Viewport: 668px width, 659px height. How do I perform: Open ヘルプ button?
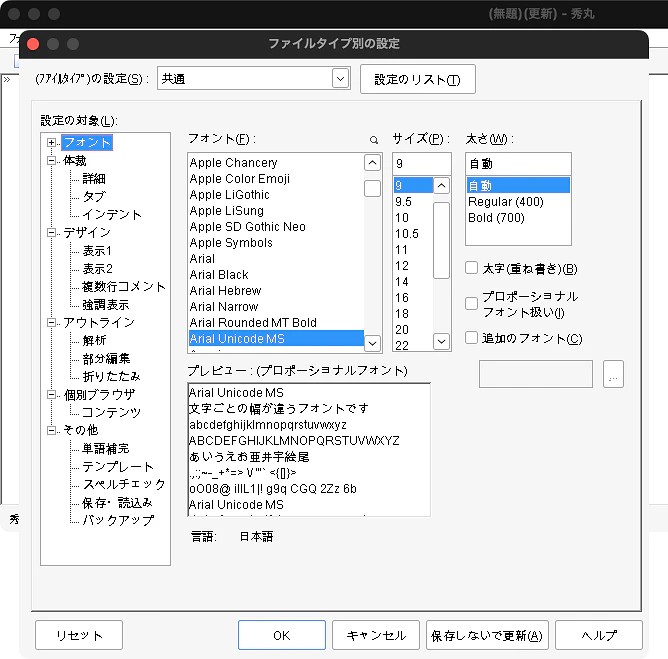[x=599, y=635]
